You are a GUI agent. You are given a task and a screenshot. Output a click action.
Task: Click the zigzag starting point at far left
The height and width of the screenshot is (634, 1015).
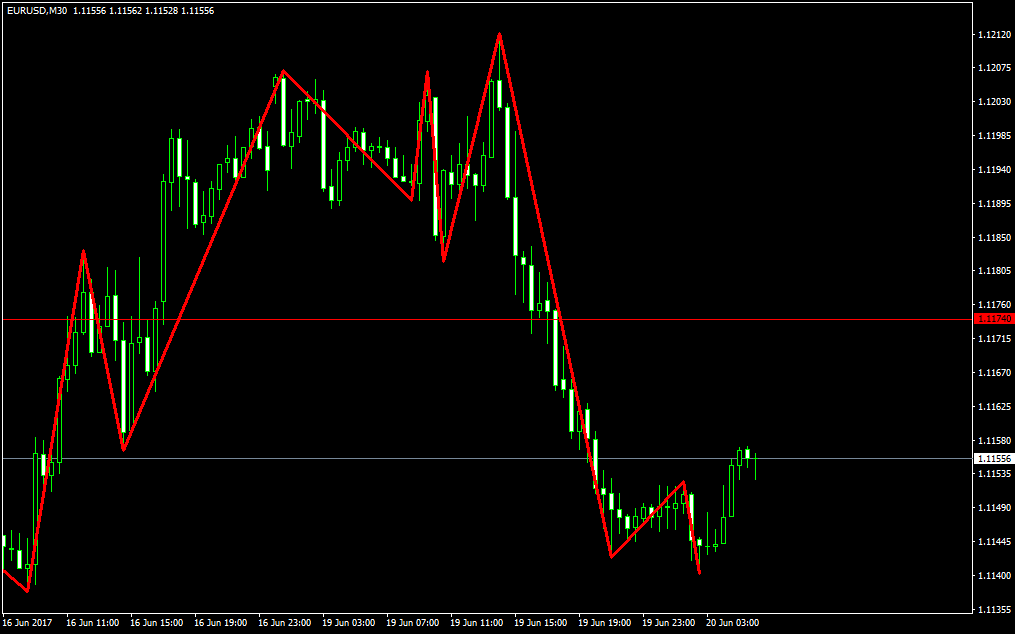(5, 571)
